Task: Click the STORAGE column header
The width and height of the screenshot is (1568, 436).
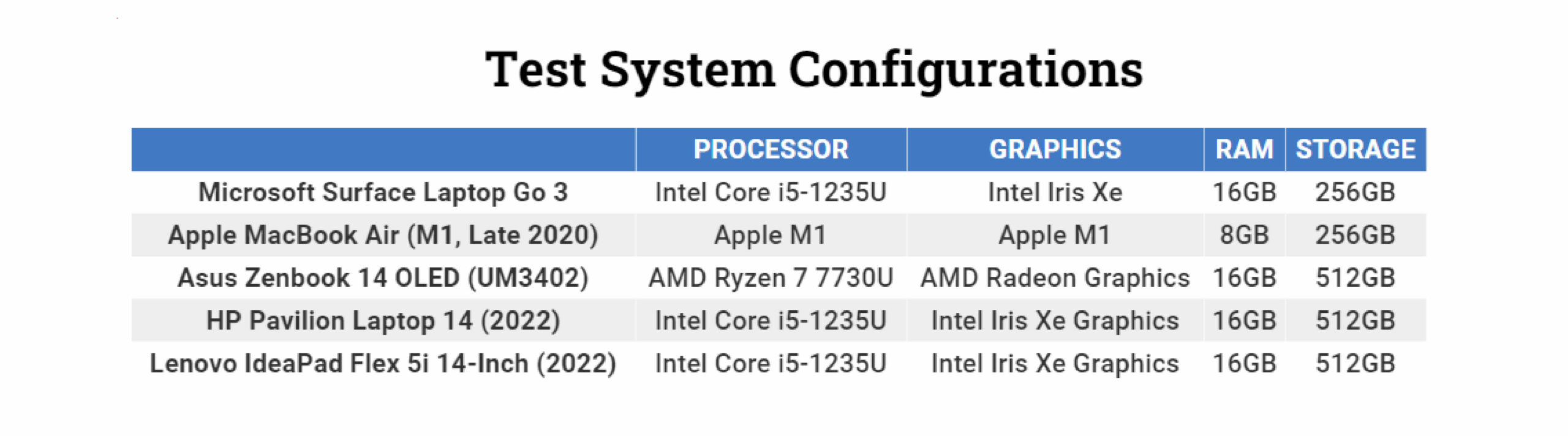Action: [1355, 149]
